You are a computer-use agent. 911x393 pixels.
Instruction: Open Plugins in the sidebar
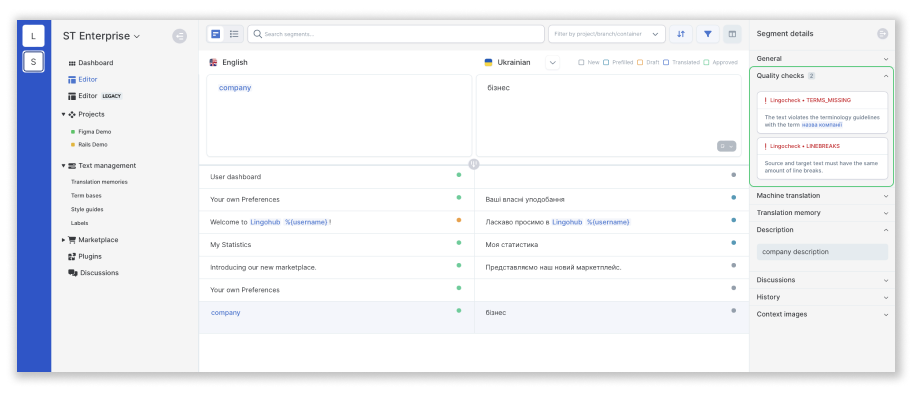click(90, 256)
